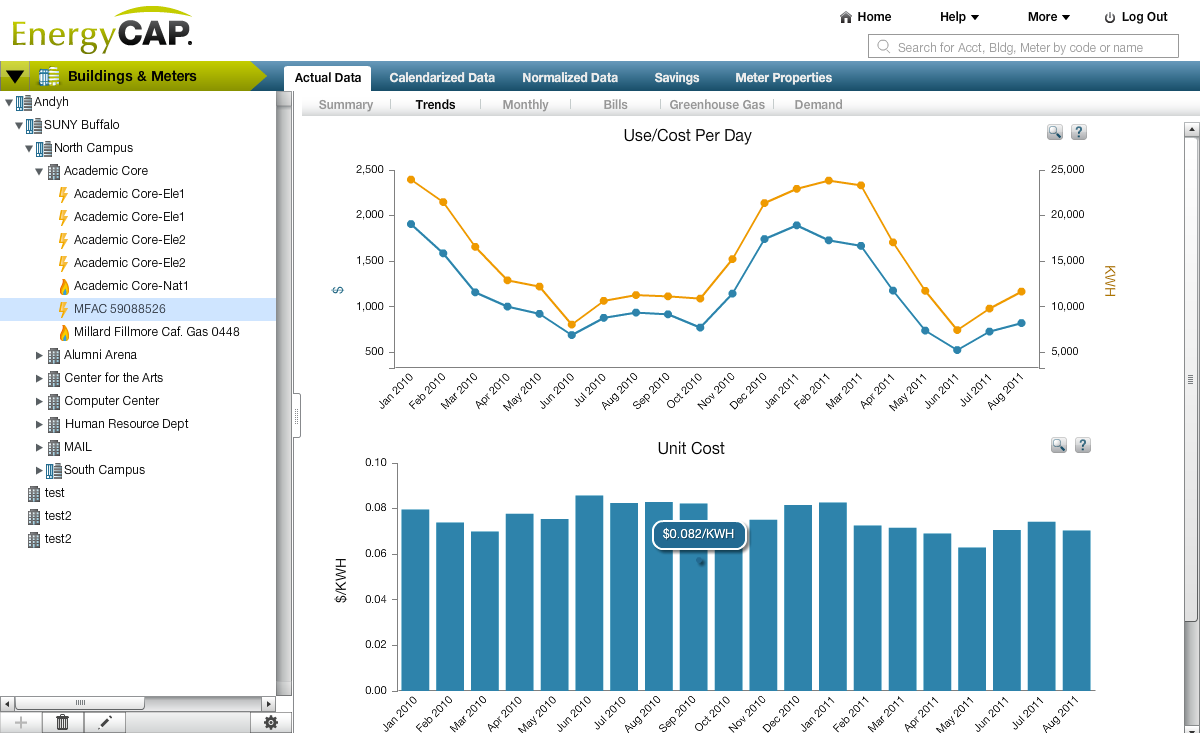1200x733 pixels.
Task: Open the magnifier icon on Use/Cost Per Day chart
Action: point(1054,131)
